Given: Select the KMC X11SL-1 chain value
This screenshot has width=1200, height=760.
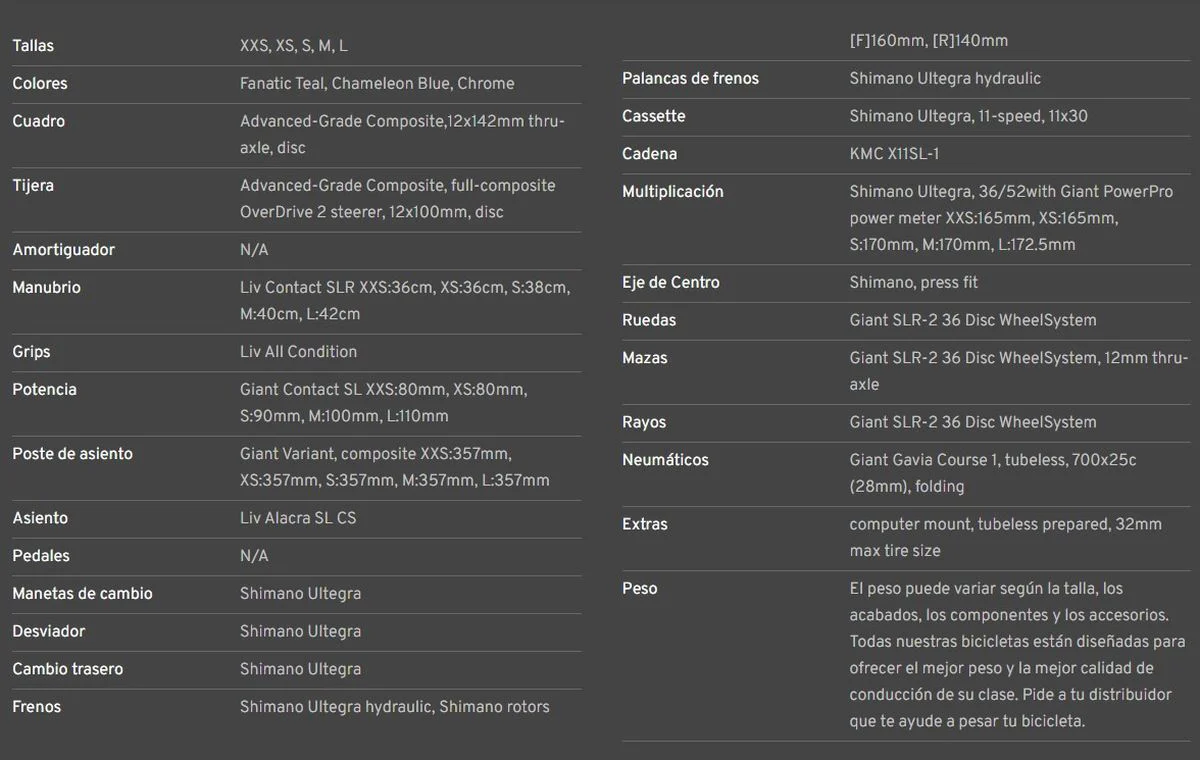Looking at the screenshot, I should [x=894, y=154].
